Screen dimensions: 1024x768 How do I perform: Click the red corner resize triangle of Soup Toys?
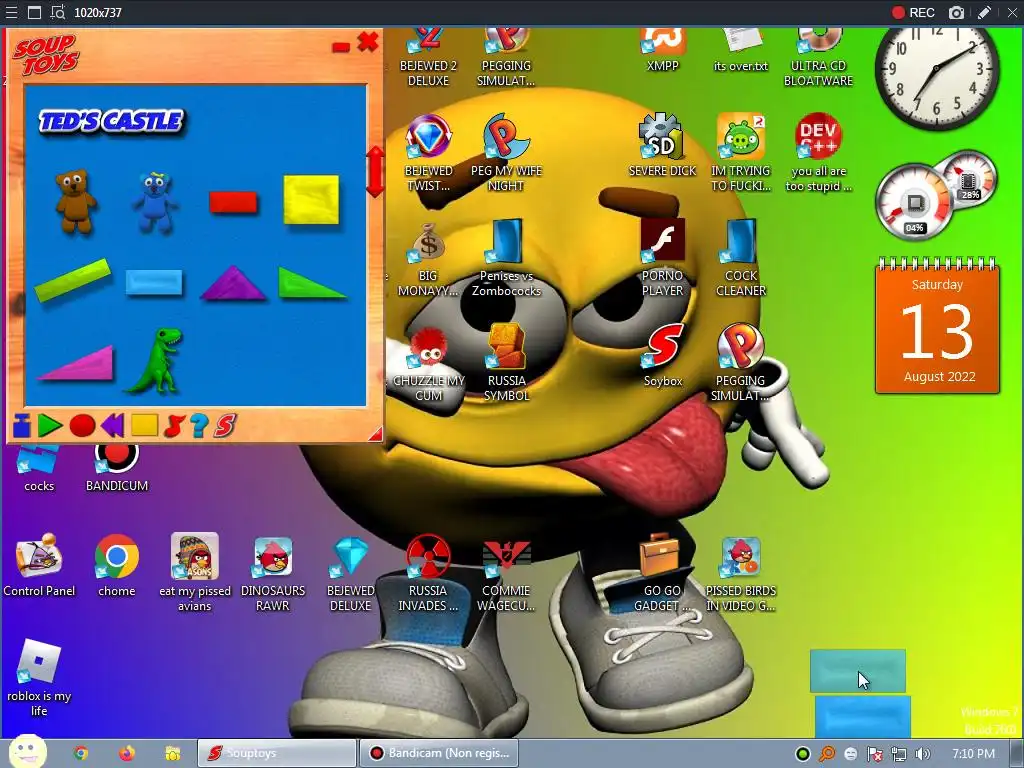tap(375, 434)
